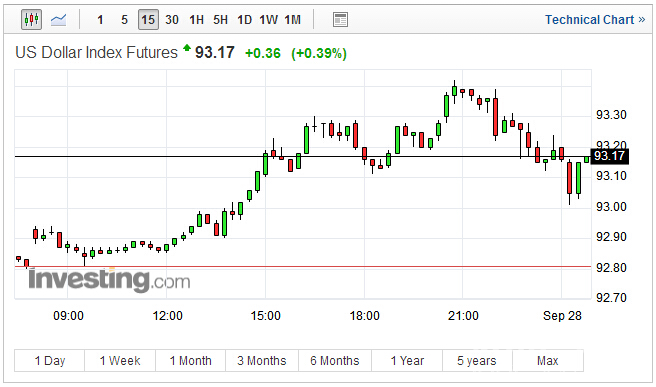The height and width of the screenshot is (387, 656).
Task: Click the 15:00 time axis label
Action: click(x=266, y=316)
